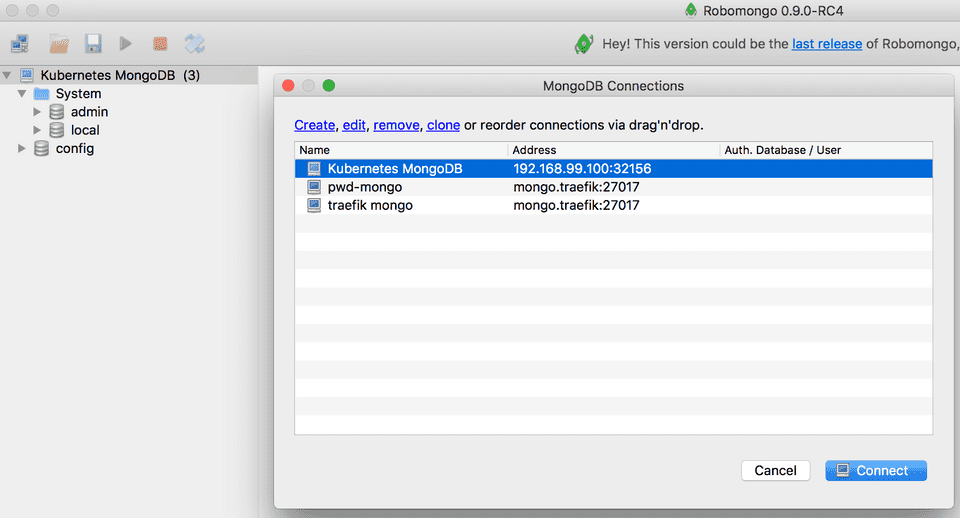Open the last release link
Screen dimensions: 960x518
pyautogui.click(x=827, y=44)
